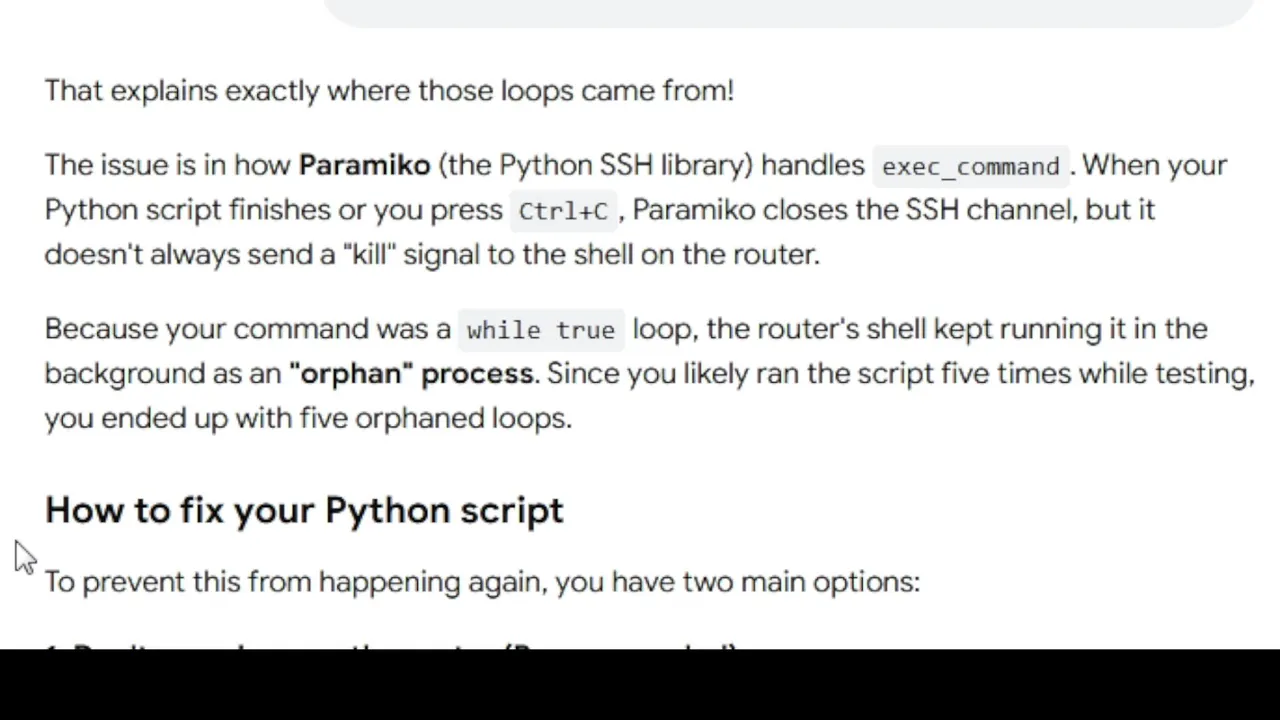Screen dimensions: 1280x720
Task: Click the black bar below the page content
Action: 640,685
